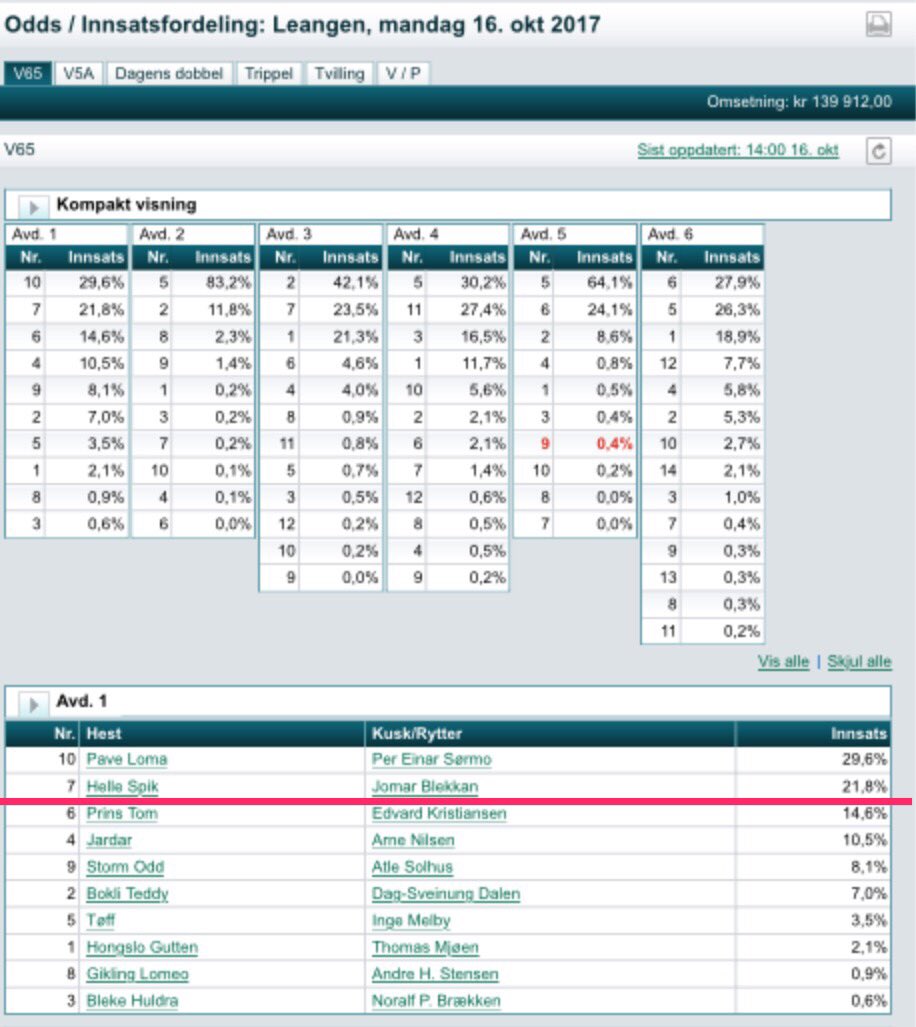The image size is (916, 1027).
Task: Open driver Andre H. Stensen link
Action: tap(435, 975)
